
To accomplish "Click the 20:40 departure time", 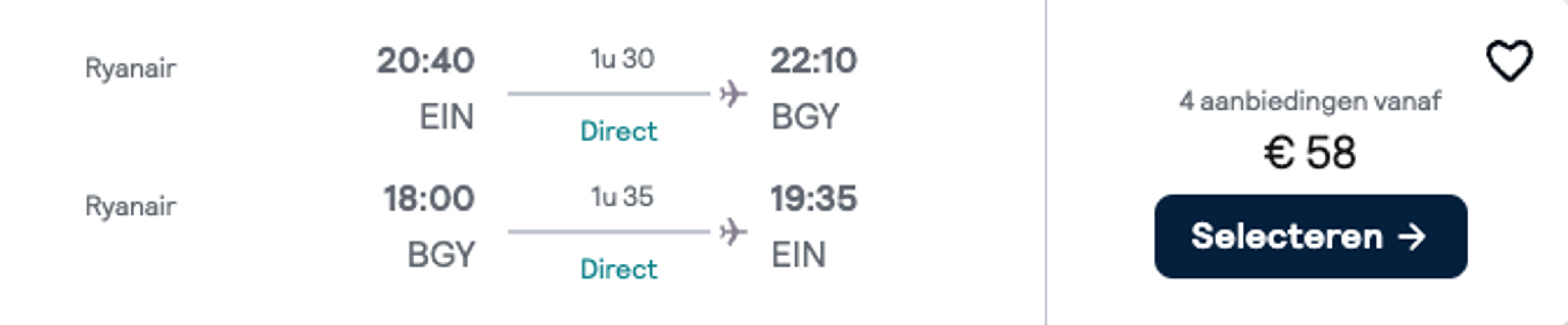I will coord(425,61).
